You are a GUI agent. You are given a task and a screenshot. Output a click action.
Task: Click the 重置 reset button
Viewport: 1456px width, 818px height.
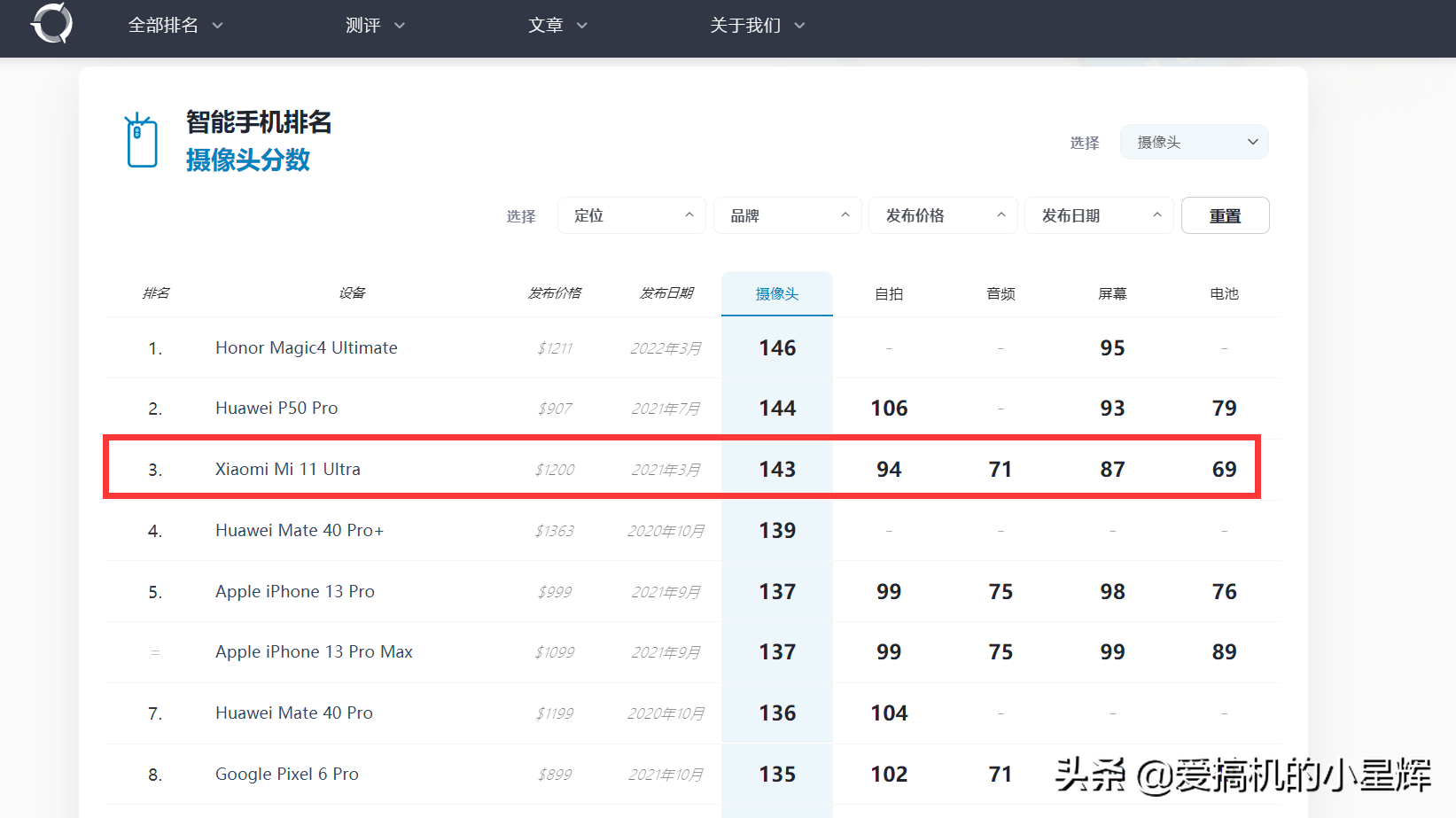point(1226,215)
